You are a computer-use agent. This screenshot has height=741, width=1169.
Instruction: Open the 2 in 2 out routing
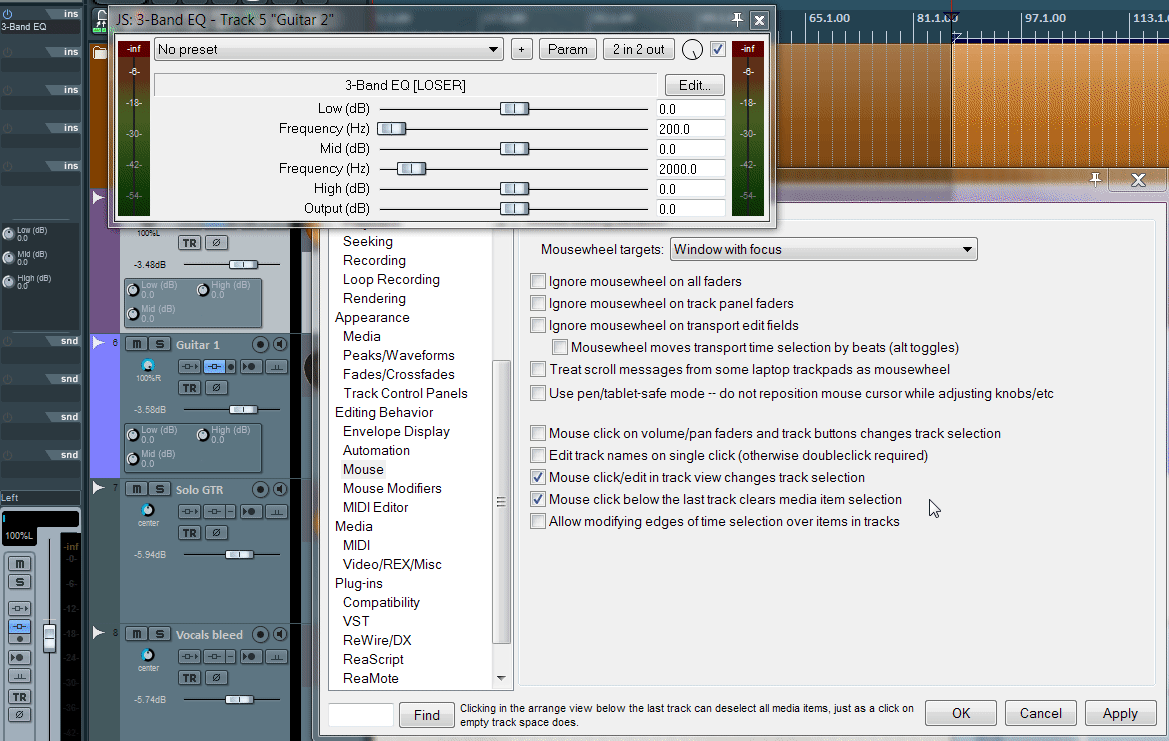coord(638,49)
